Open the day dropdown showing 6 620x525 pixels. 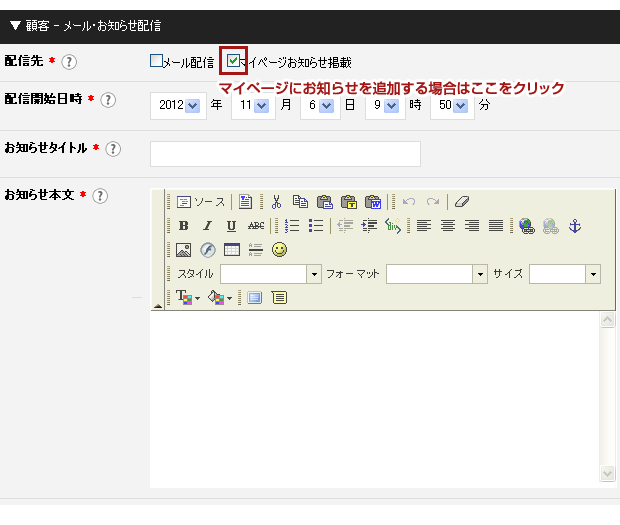320,106
